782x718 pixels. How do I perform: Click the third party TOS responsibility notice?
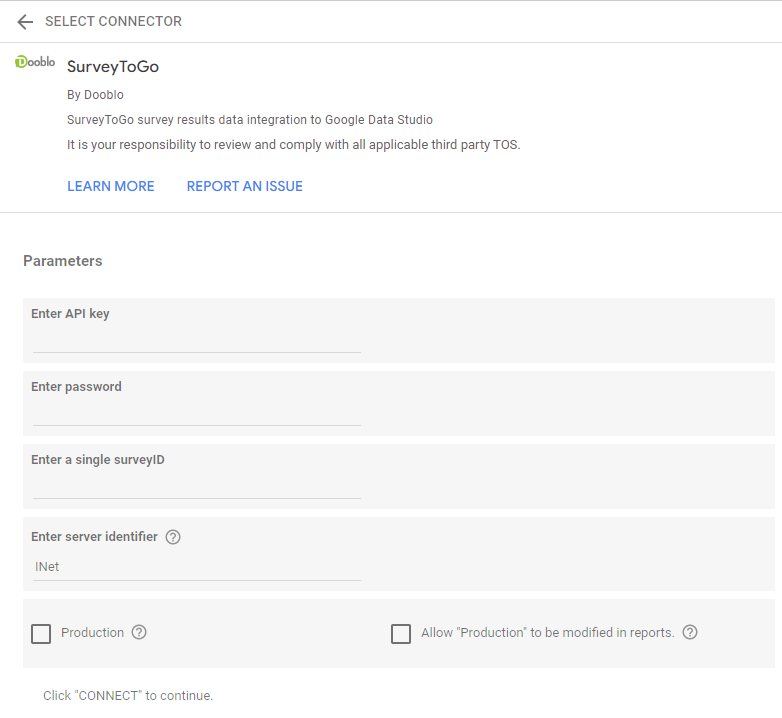pyautogui.click(x=294, y=145)
